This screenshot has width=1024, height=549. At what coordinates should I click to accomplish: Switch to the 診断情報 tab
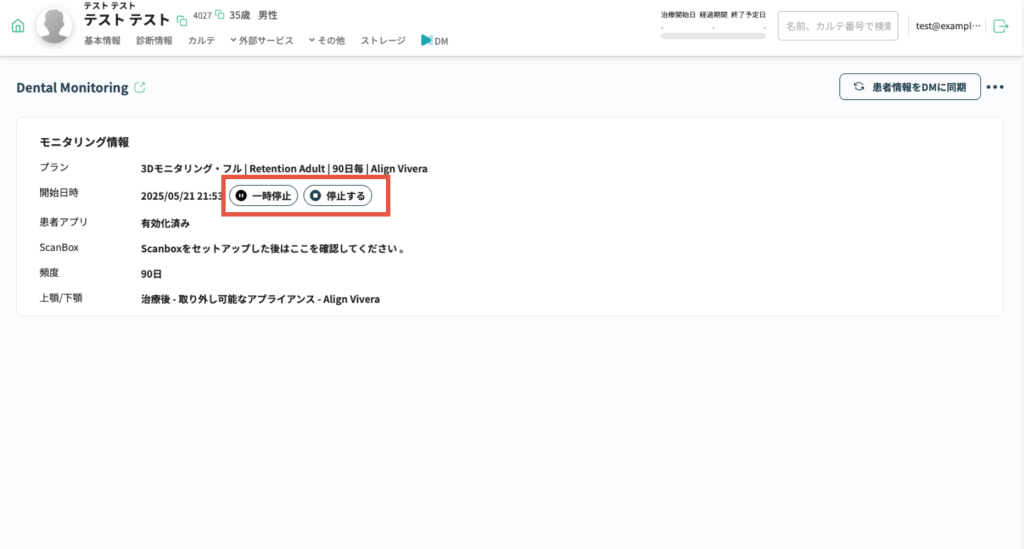(154, 40)
